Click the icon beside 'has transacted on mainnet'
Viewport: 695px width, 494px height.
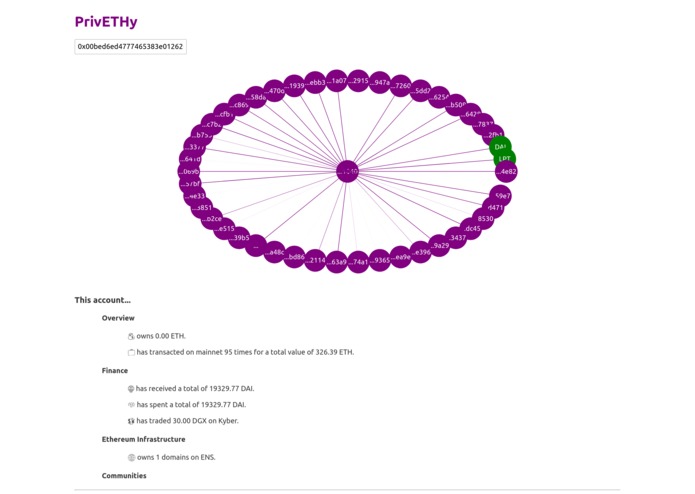(x=131, y=353)
